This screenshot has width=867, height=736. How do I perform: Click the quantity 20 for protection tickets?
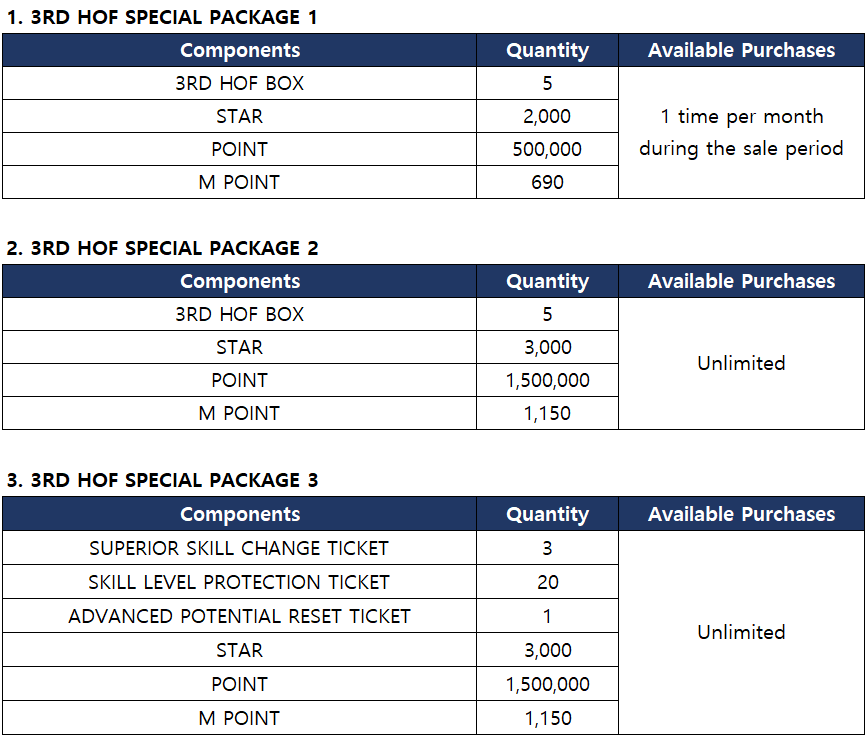click(547, 582)
